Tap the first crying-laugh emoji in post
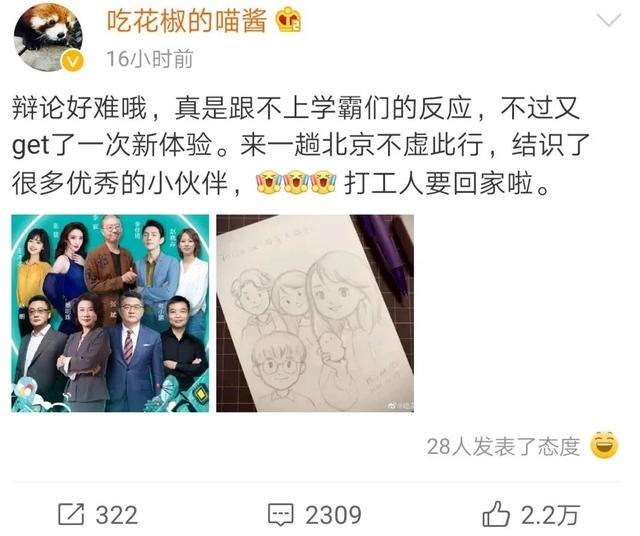Viewport: 640px width, 536px height. [x=269, y=182]
